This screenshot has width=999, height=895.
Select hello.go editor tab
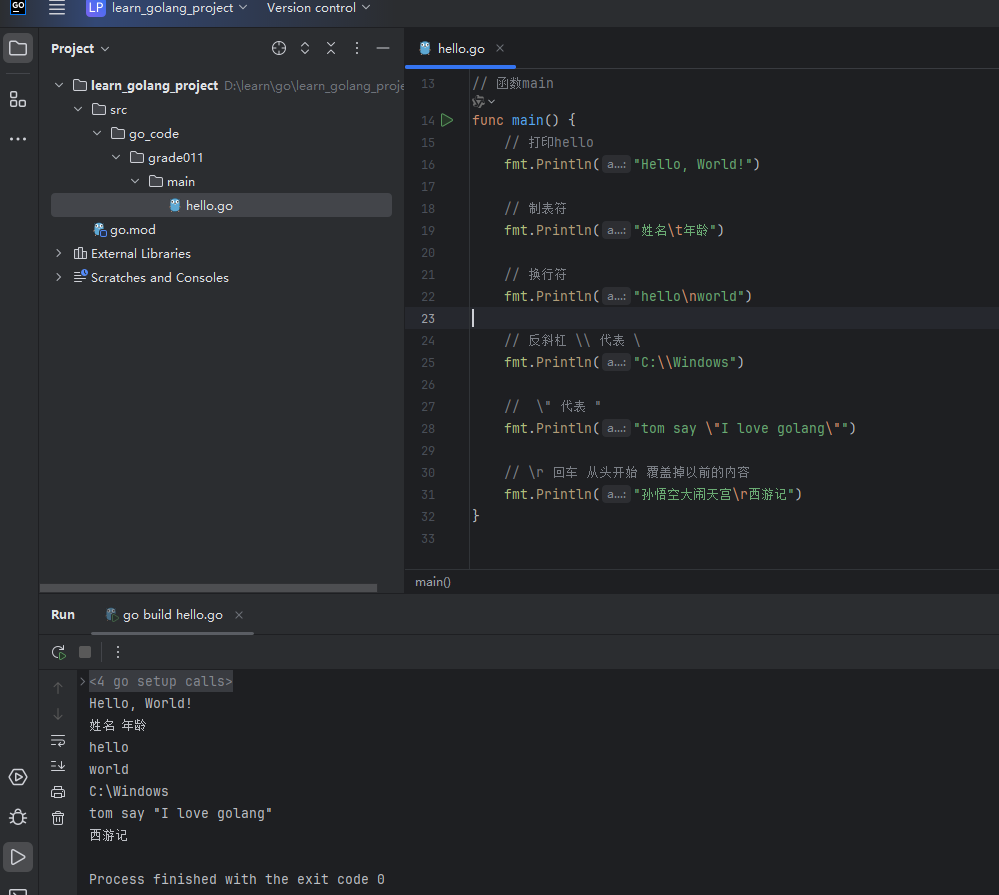click(461, 48)
